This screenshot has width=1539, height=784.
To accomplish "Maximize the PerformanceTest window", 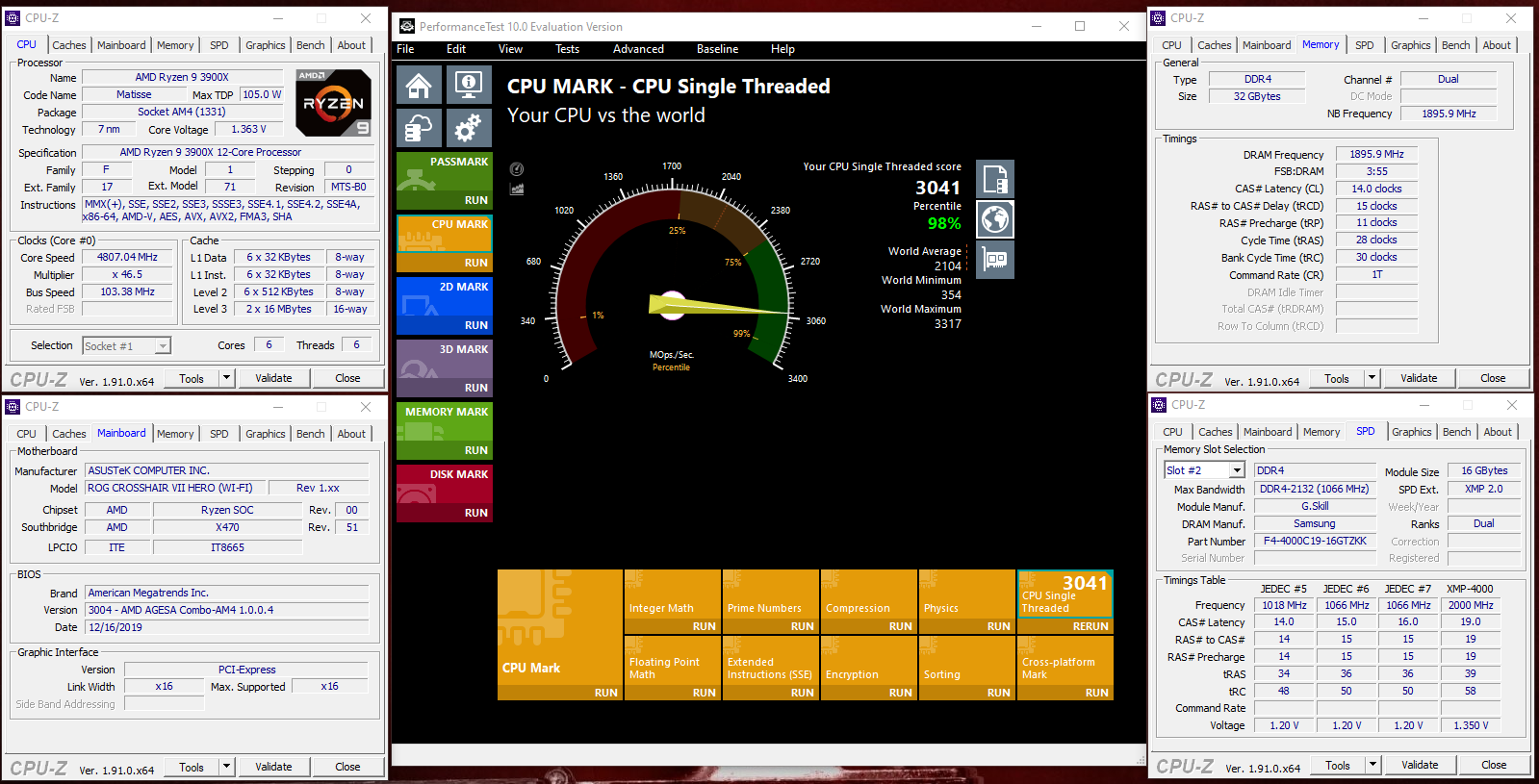I will (1080, 26).
